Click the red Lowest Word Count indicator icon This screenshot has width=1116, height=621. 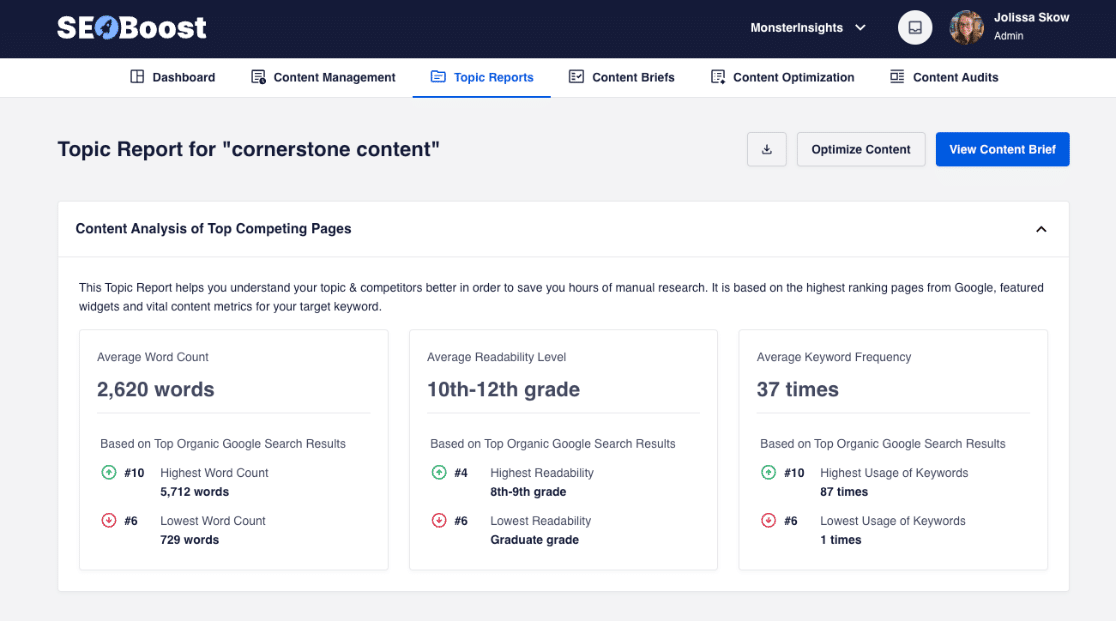tap(109, 520)
